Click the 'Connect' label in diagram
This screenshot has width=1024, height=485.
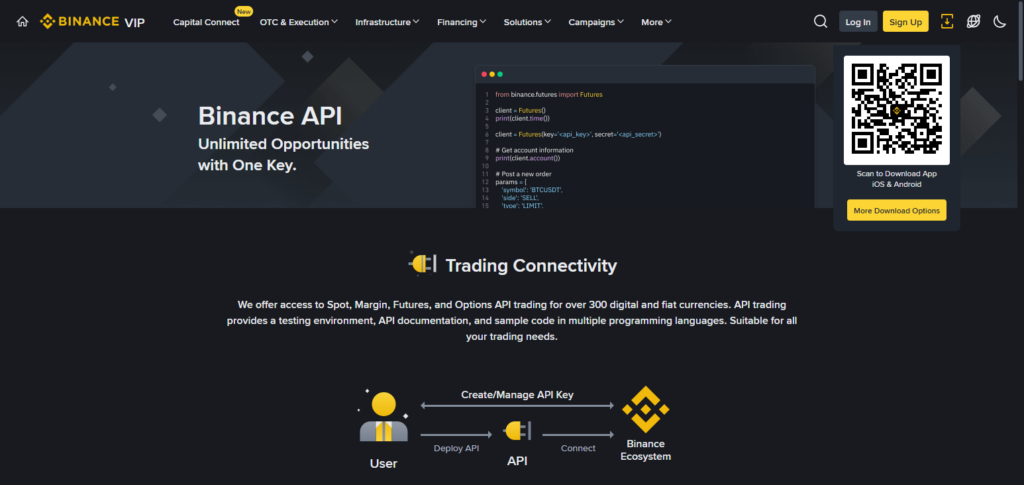coord(578,448)
